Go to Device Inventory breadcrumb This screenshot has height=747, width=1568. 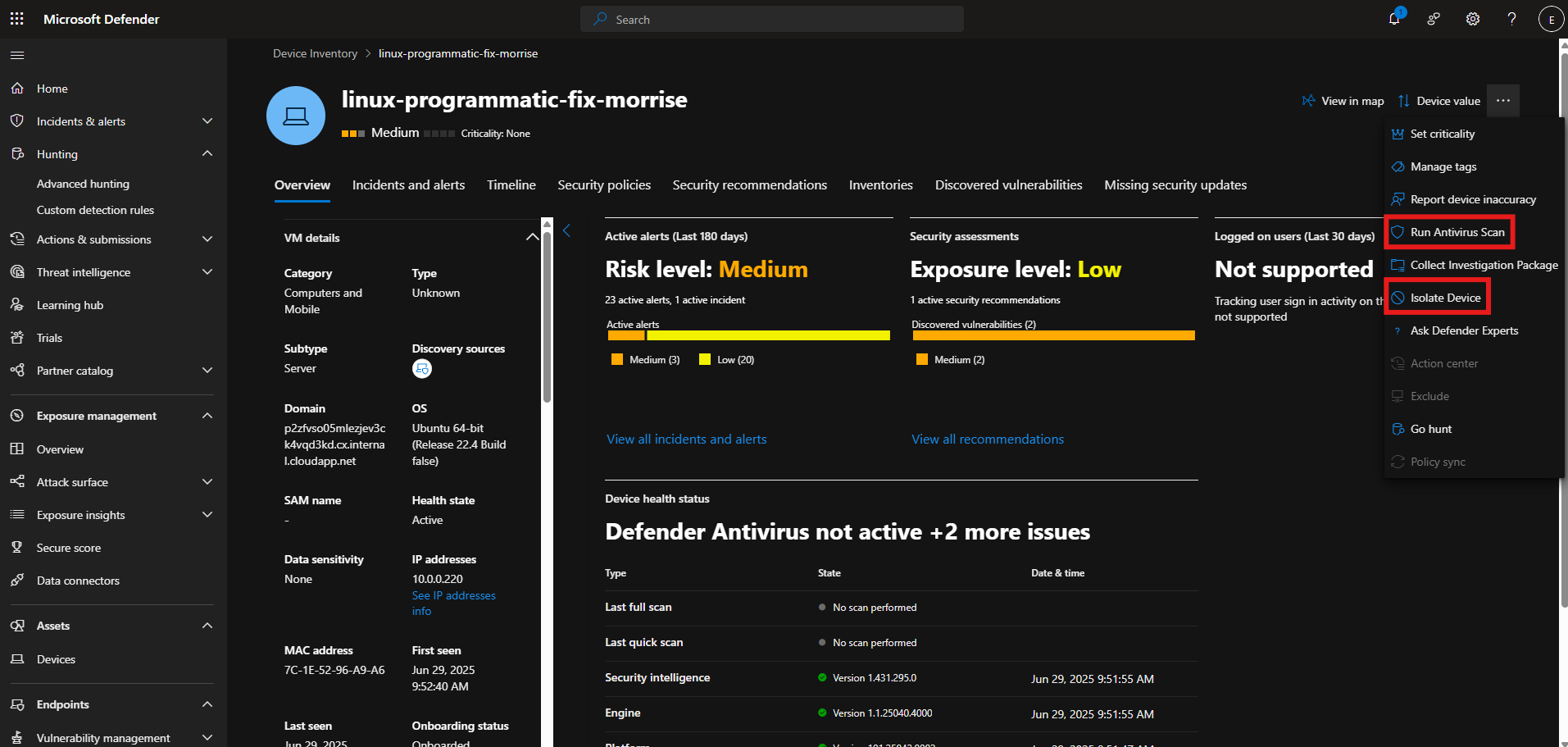tap(315, 53)
